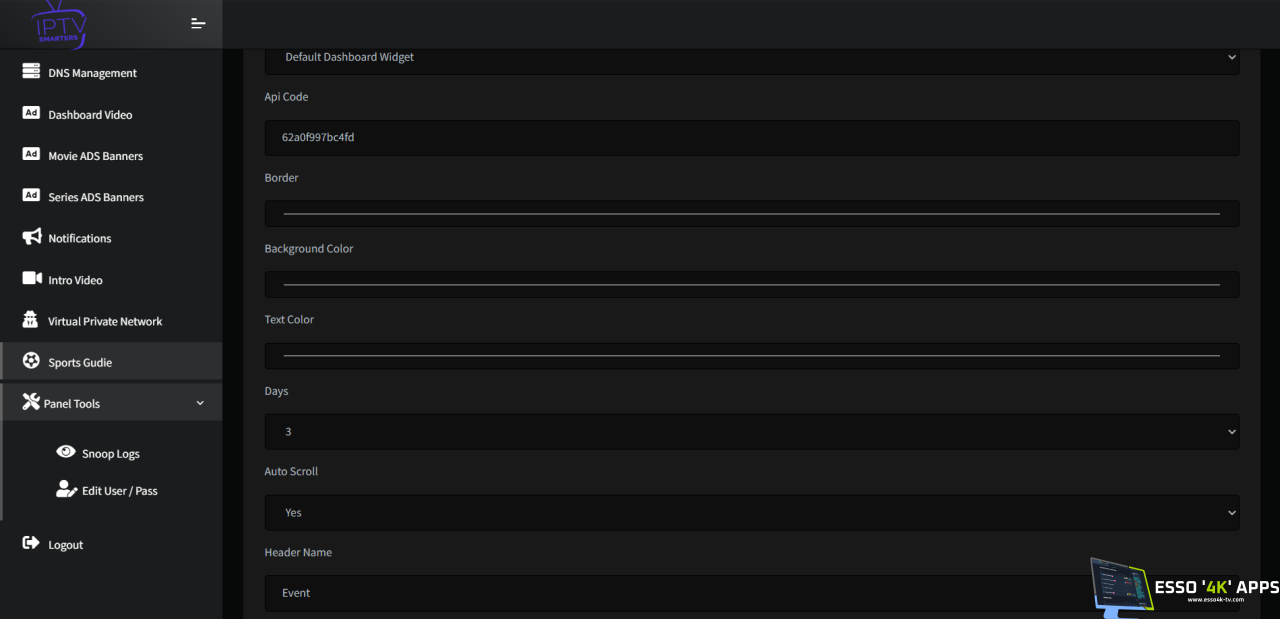Click the Intro Video camera icon
This screenshot has height=619, width=1280.
32,279
